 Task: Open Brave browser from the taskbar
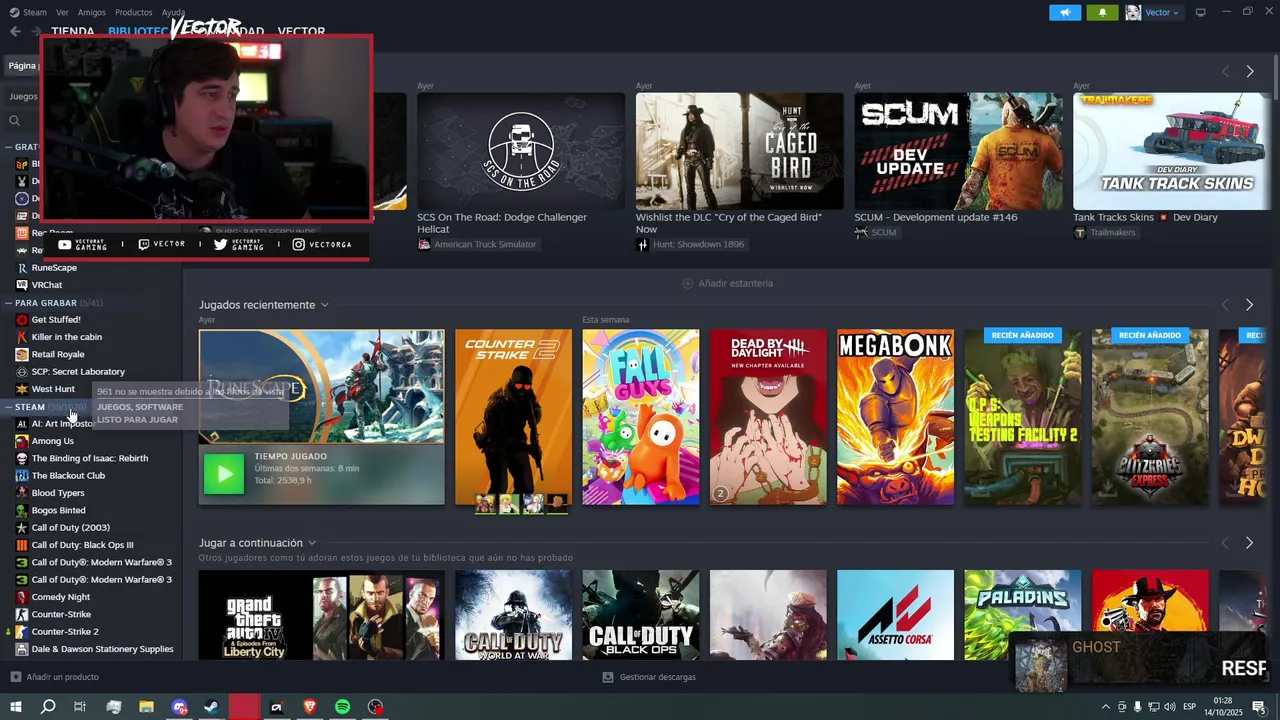pyautogui.click(x=309, y=707)
